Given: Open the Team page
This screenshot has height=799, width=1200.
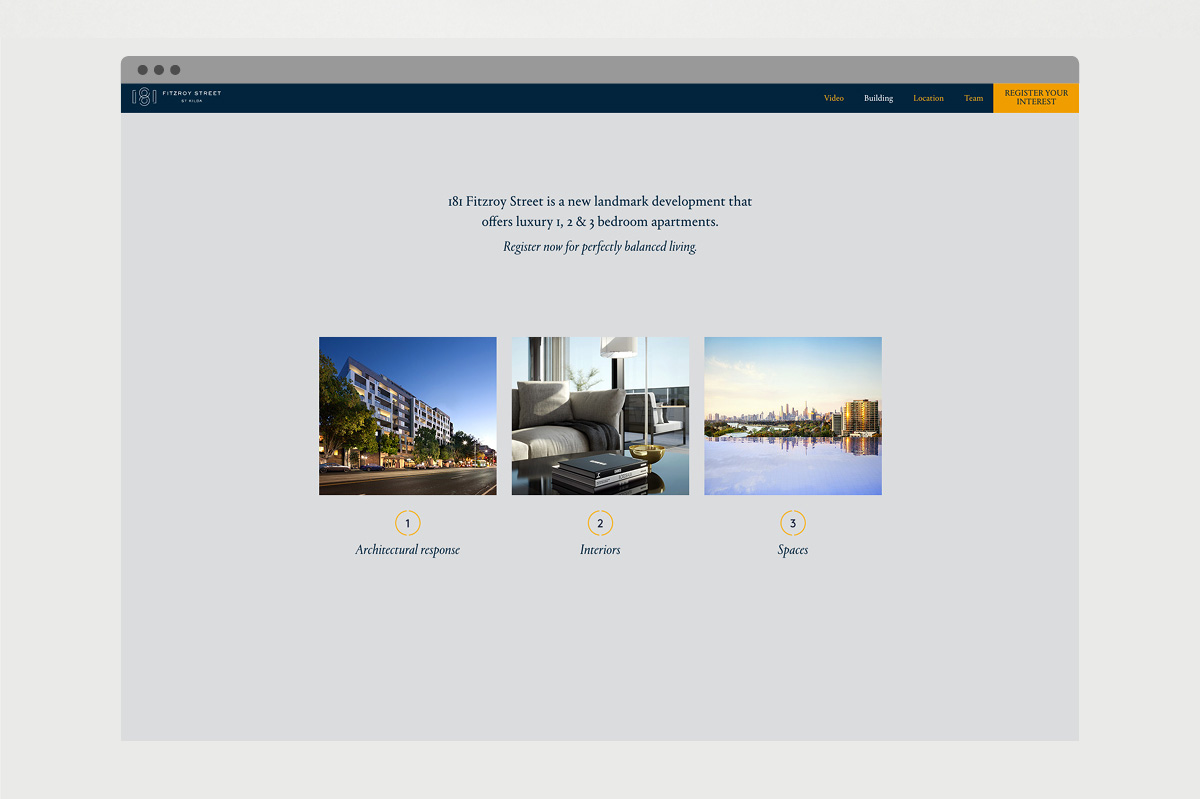Looking at the screenshot, I should point(973,98).
